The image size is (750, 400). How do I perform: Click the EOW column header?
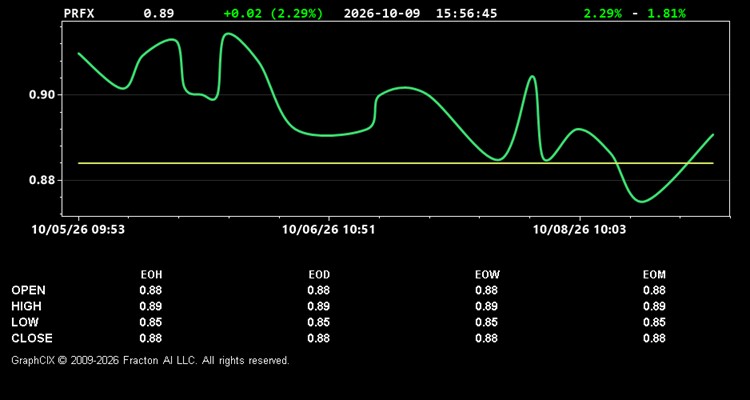pyautogui.click(x=487, y=275)
